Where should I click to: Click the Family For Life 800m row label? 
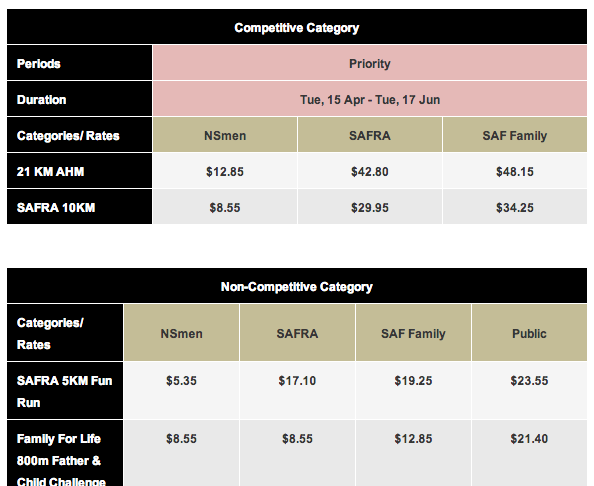61,460
